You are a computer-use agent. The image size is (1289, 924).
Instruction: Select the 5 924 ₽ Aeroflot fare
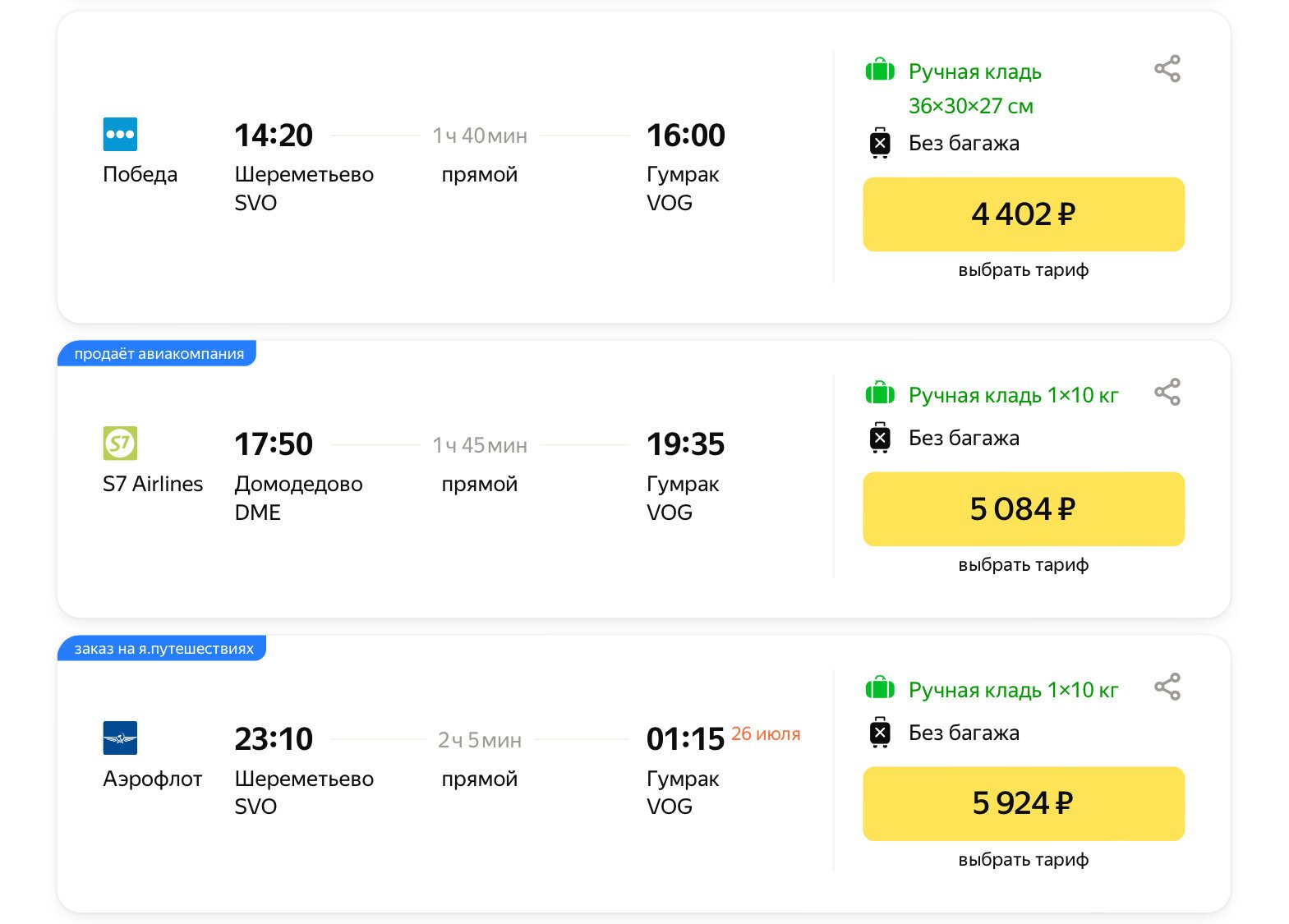(1023, 803)
